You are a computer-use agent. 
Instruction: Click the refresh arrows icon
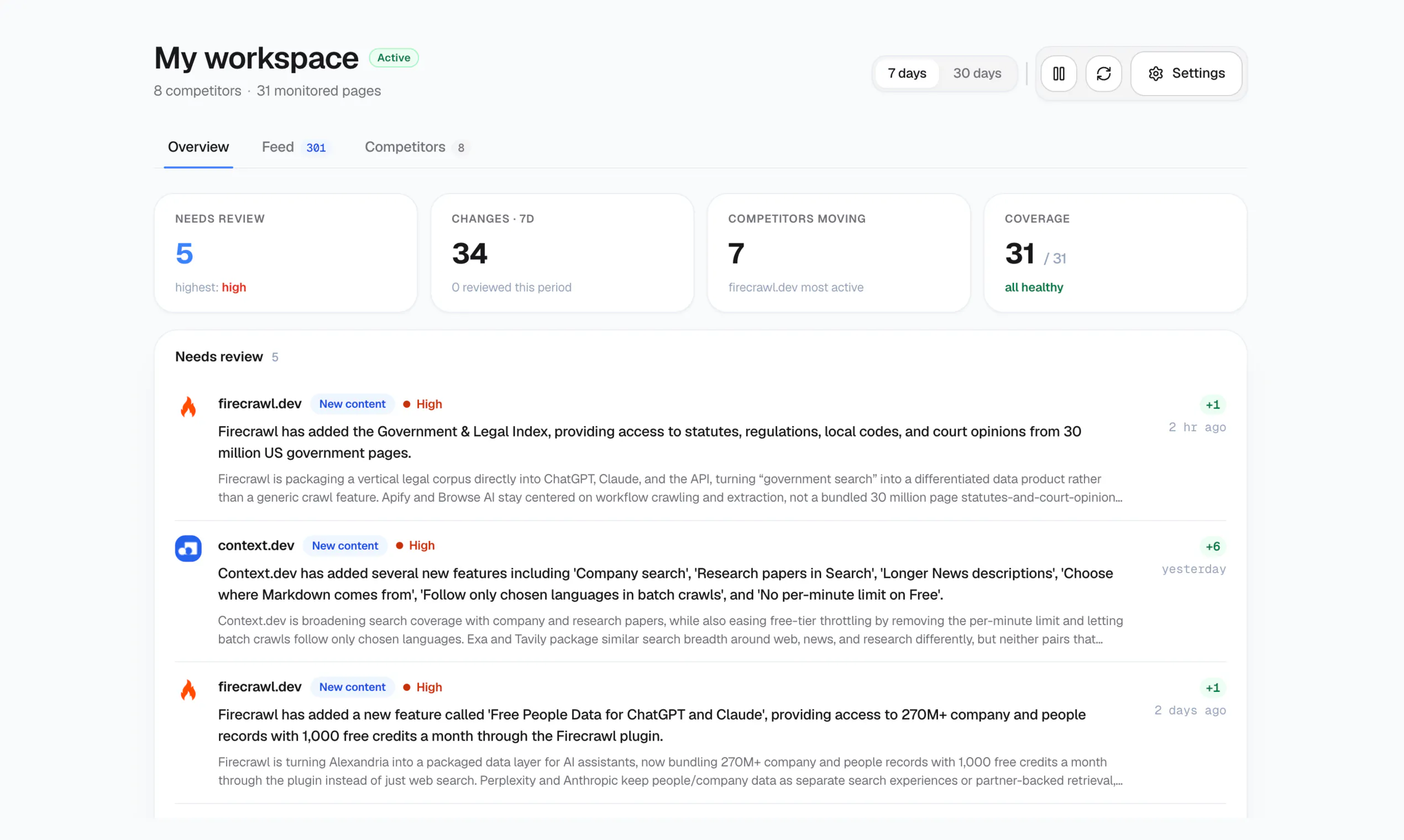point(1103,73)
